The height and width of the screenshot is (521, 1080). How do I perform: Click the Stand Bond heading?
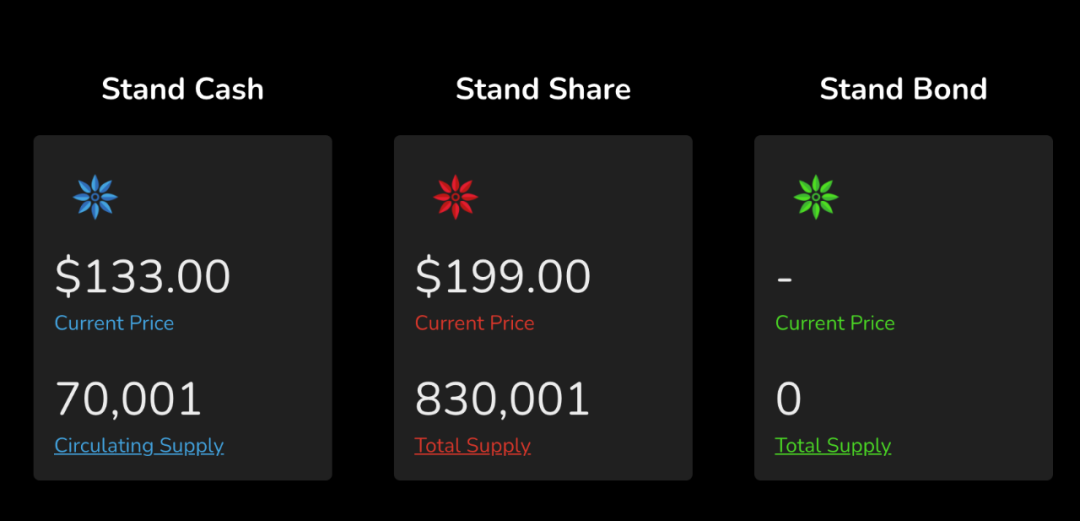903,90
